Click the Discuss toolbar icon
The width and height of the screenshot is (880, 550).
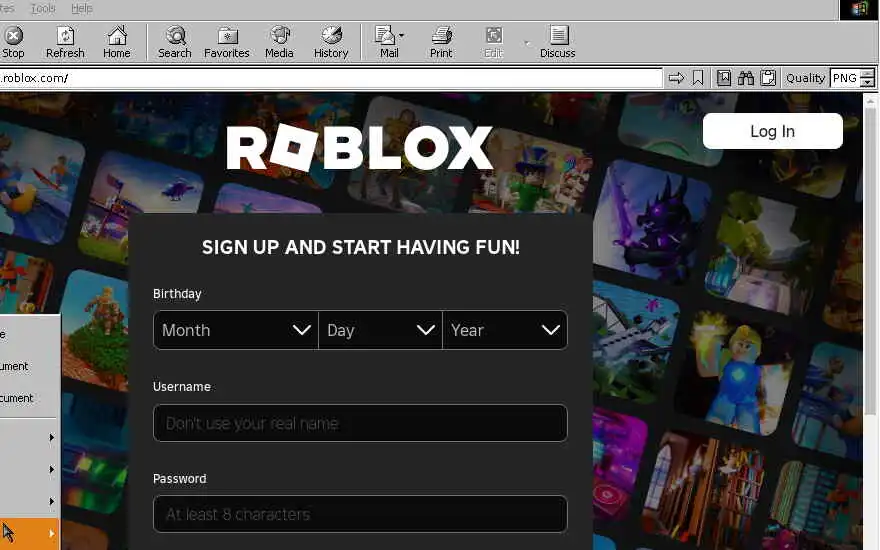point(558,36)
